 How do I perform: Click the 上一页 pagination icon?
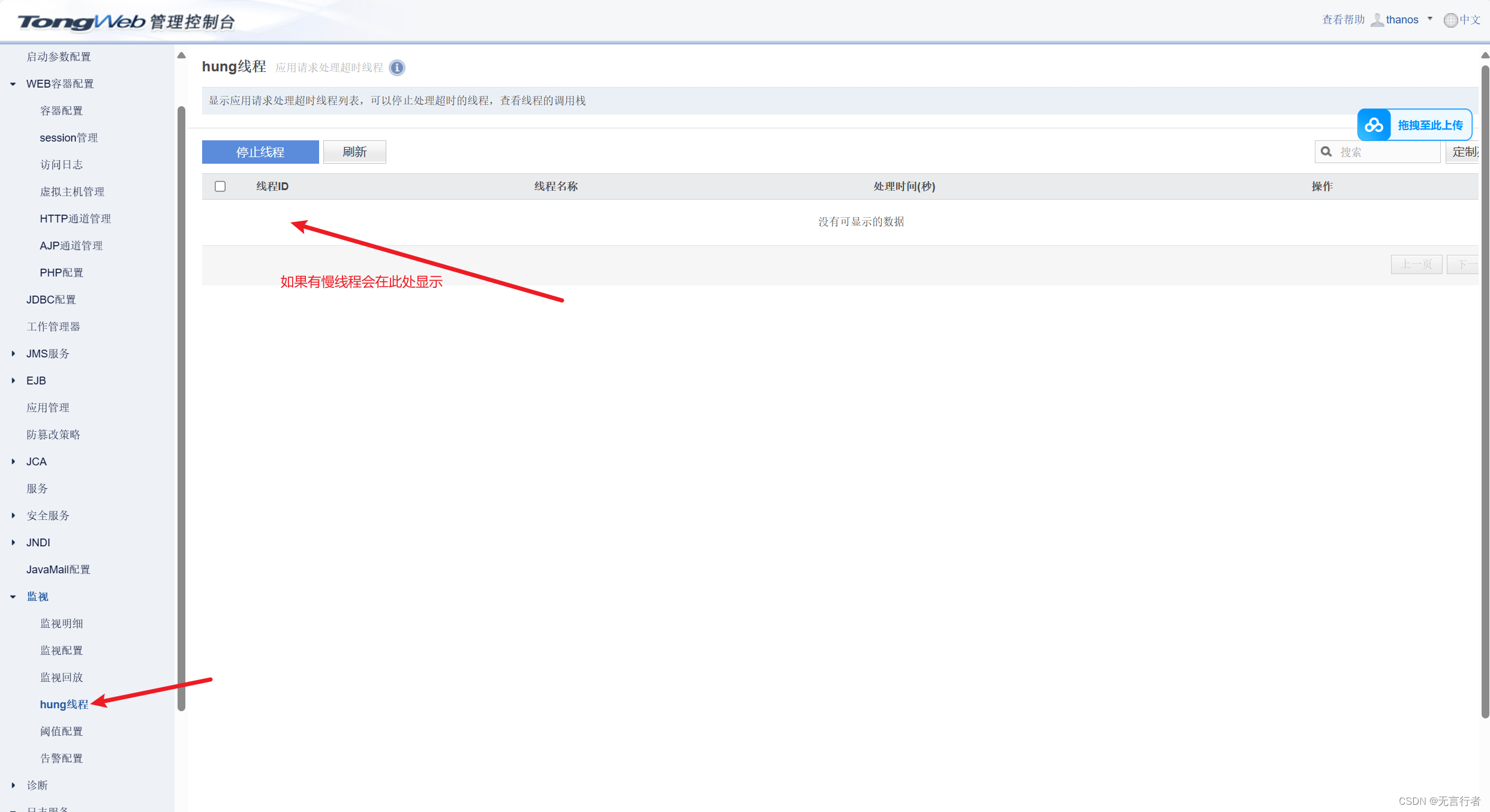coord(1416,264)
